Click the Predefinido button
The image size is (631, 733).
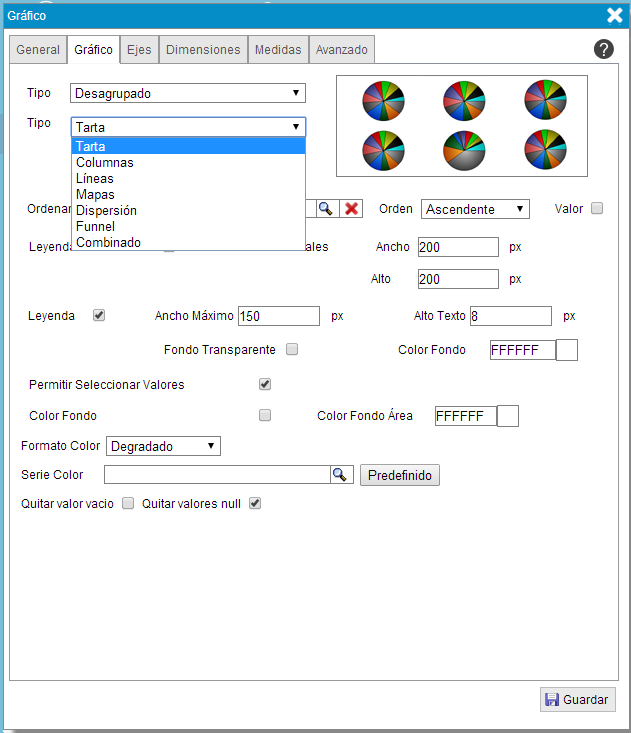399,475
